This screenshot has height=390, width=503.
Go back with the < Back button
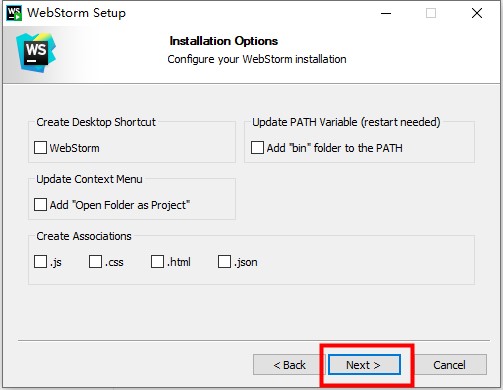(x=289, y=365)
